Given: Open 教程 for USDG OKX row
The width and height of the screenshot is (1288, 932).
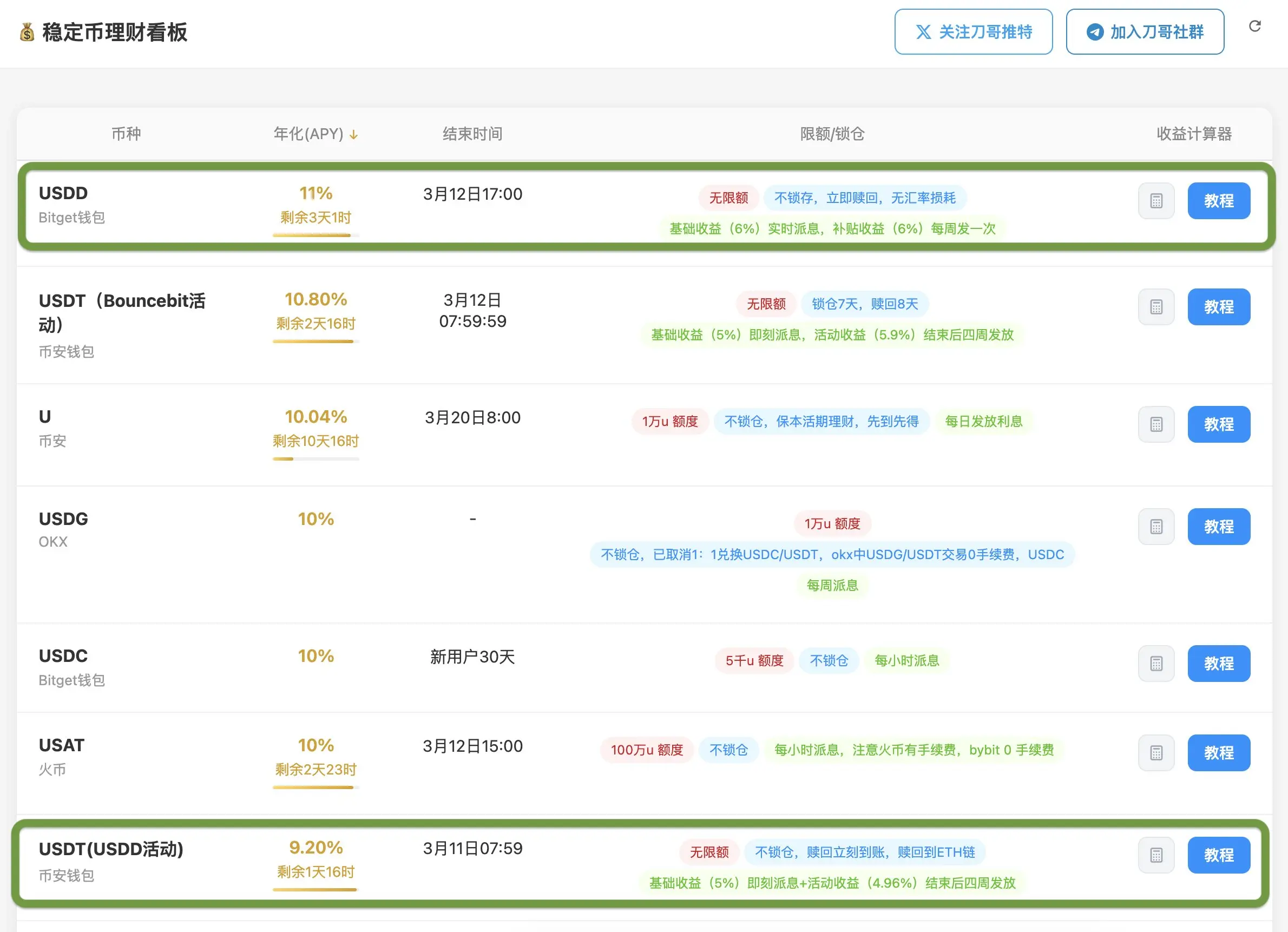Looking at the screenshot, I should (x=1218, y=527).
